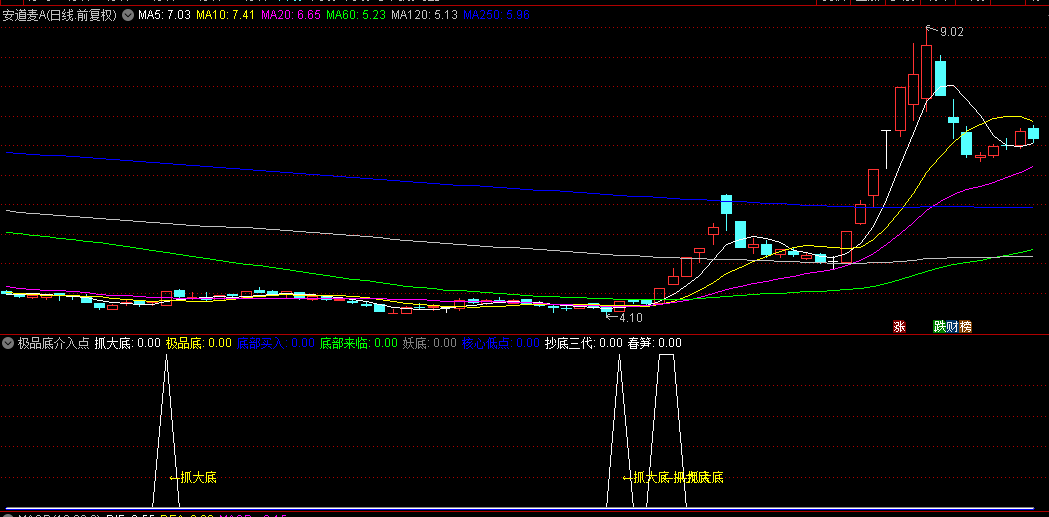The width and height of the screenshot is (1049, 517).
Task: Click the 抓大底: 0.00 indicator value
Action: (x=128, y=343)
